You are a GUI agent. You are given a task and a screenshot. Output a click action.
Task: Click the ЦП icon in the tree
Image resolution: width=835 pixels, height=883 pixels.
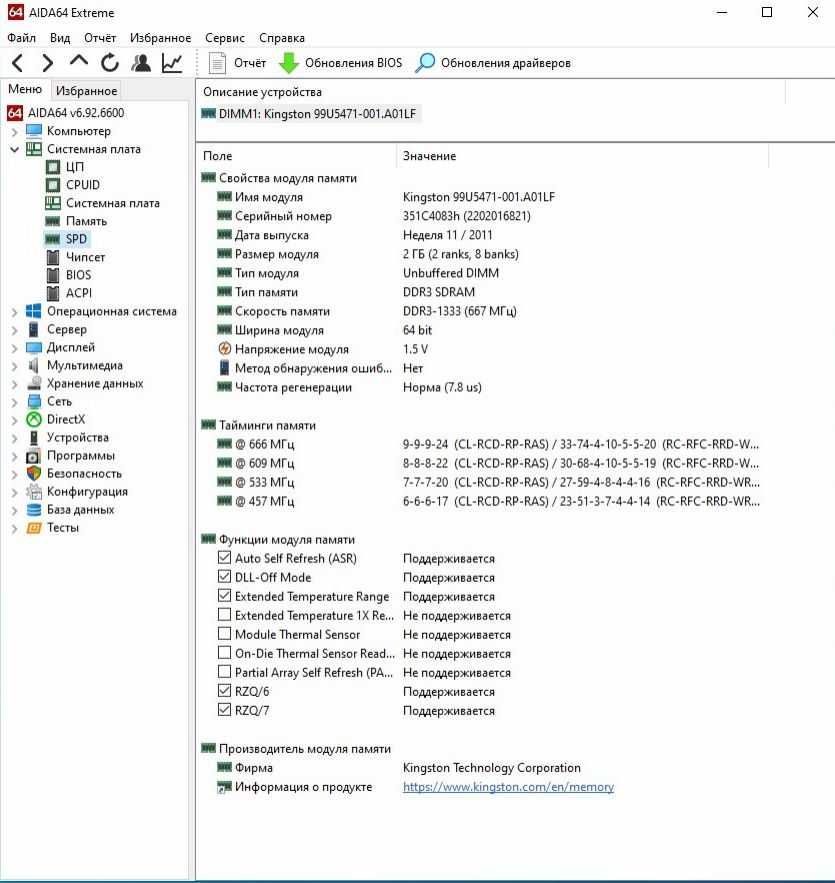pyautogui.click(x=52, y=167)
